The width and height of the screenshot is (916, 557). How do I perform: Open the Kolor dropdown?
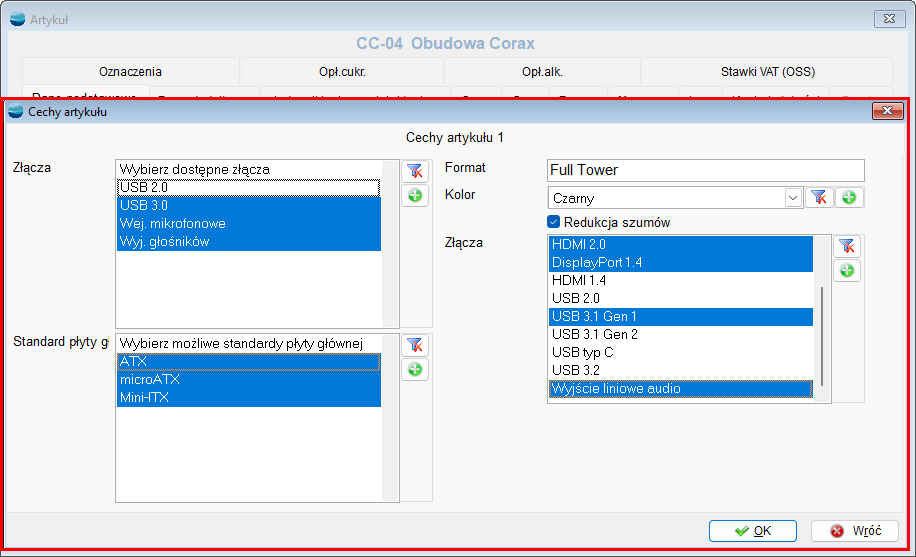(x=793, y=198)
